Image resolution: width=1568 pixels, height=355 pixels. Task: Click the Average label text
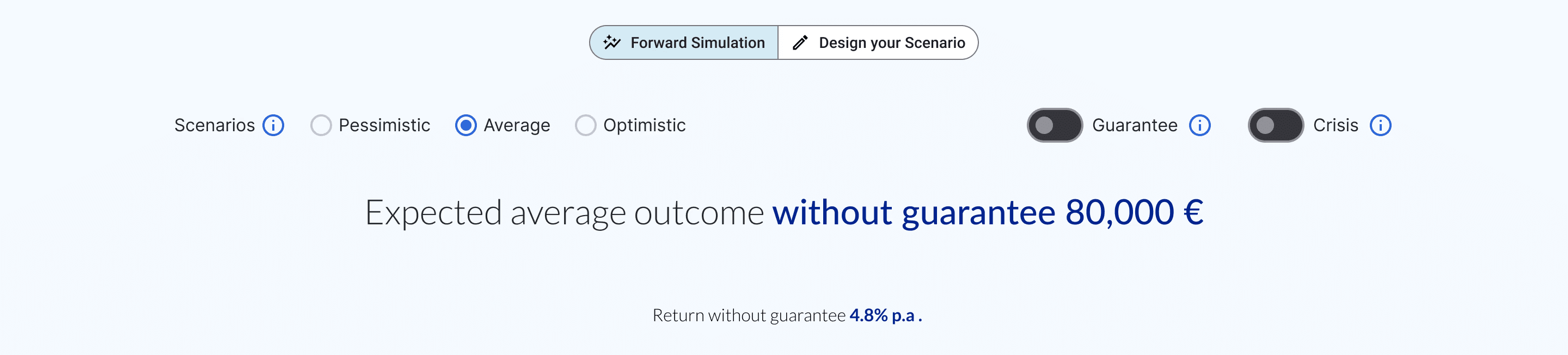point(517,126)
